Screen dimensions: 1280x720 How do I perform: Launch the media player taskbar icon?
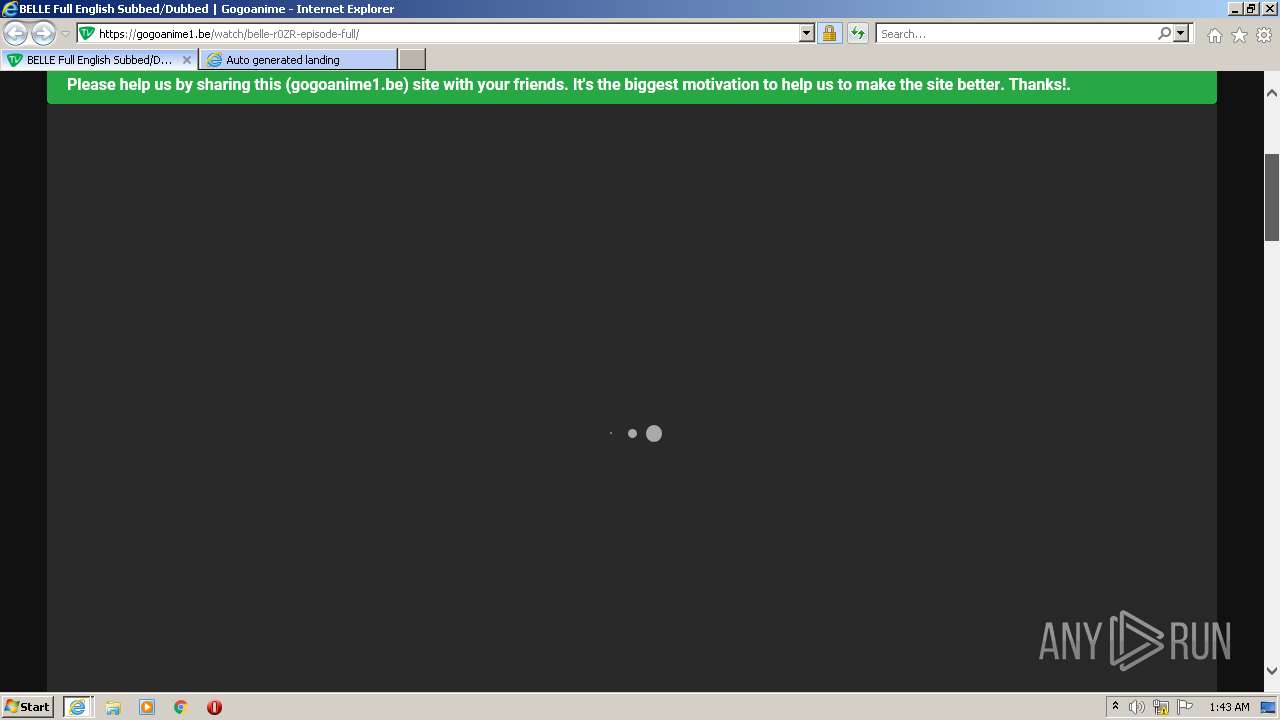click(x=147, y=707)
